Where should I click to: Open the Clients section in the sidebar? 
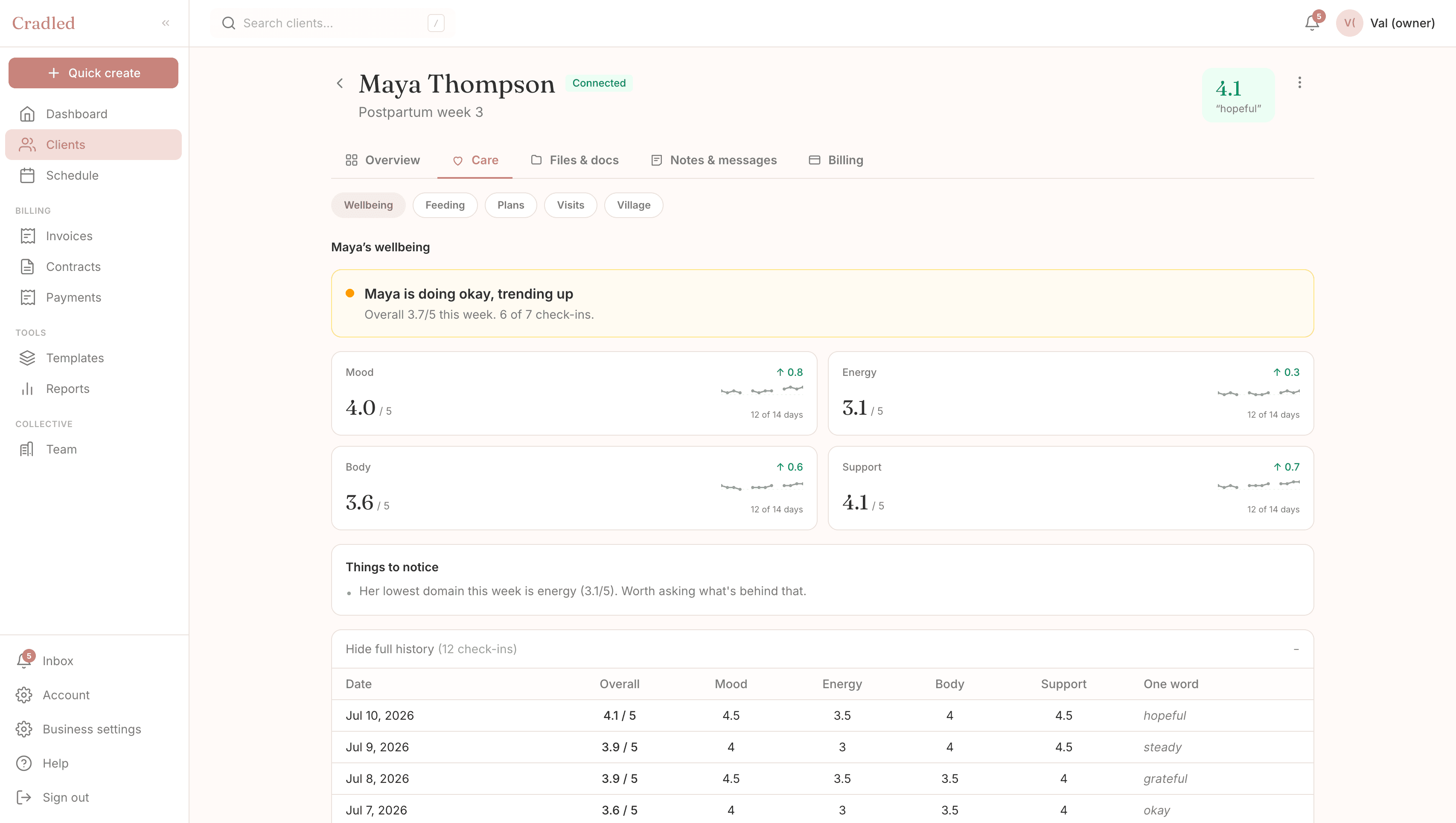point(93,145)
